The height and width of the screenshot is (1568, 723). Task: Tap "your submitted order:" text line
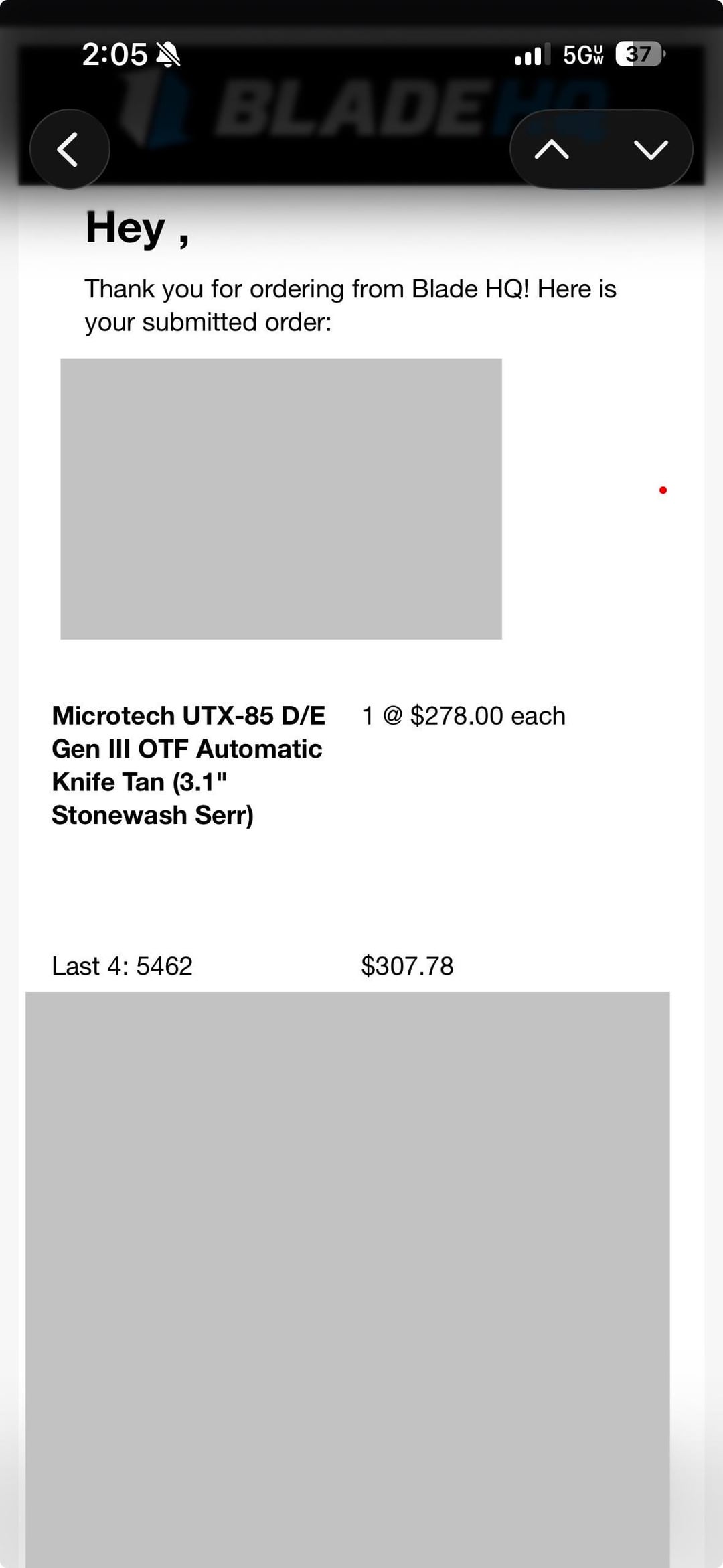coord(208,322)
